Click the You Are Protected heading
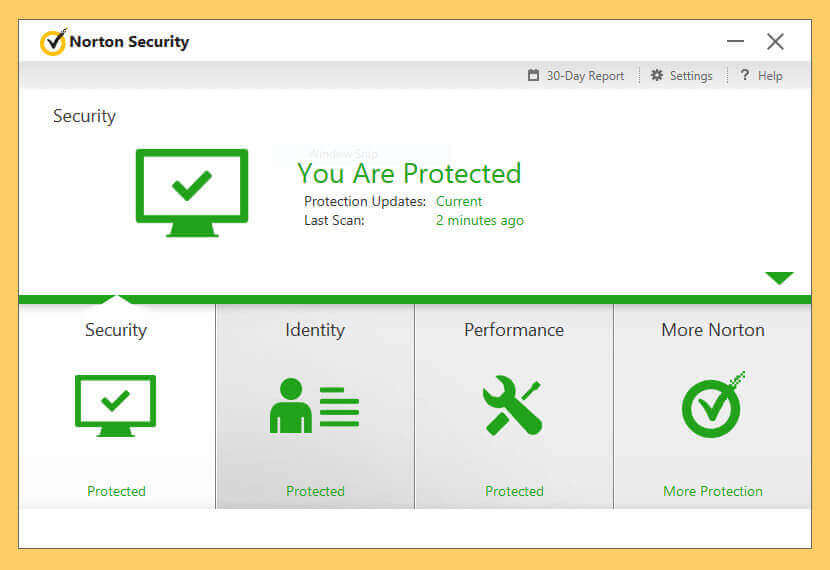Image resolution: width=830 pixels, height=570 pixels. 409,173
